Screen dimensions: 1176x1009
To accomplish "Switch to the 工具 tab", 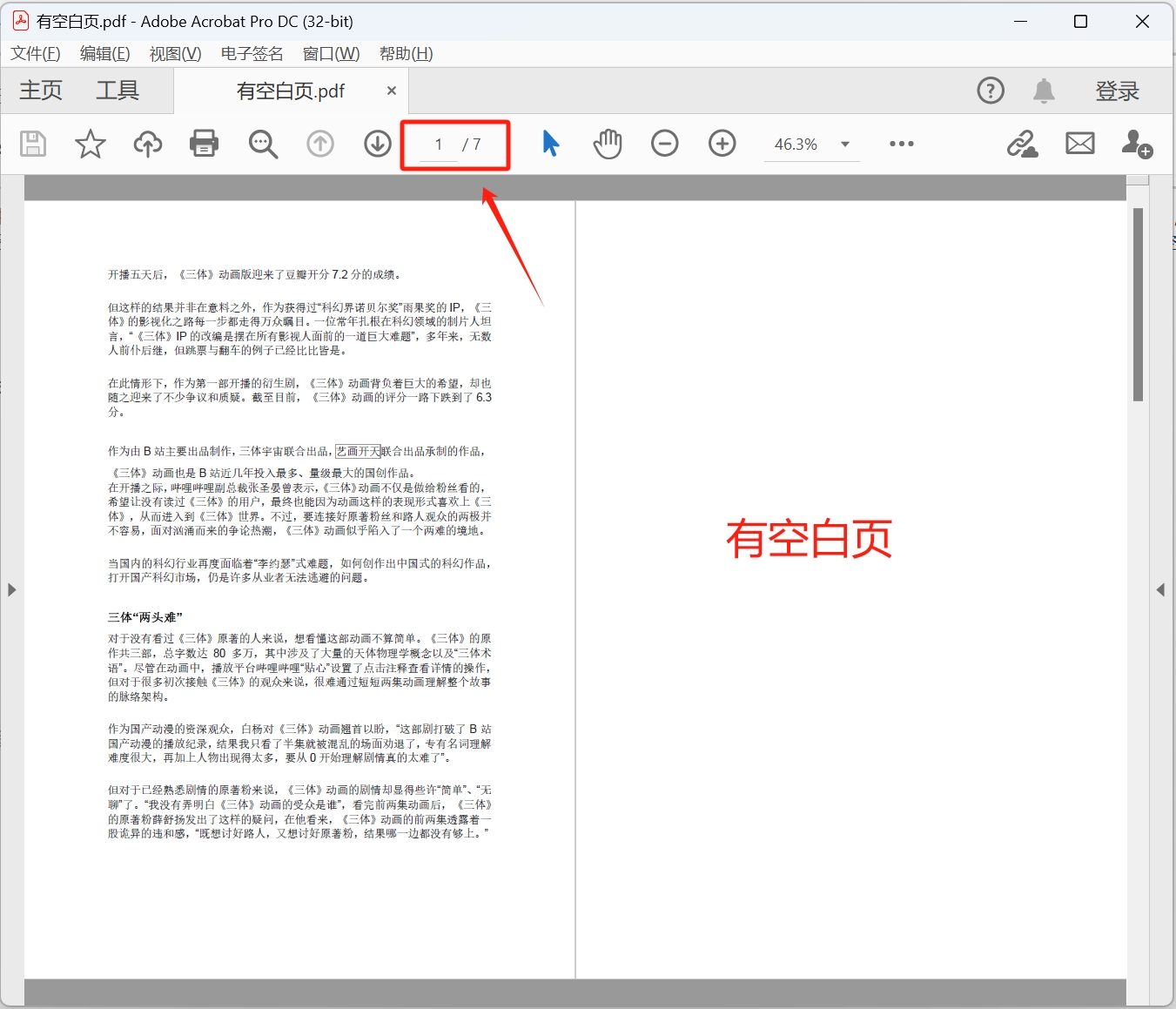I will (x=117, y=90).
